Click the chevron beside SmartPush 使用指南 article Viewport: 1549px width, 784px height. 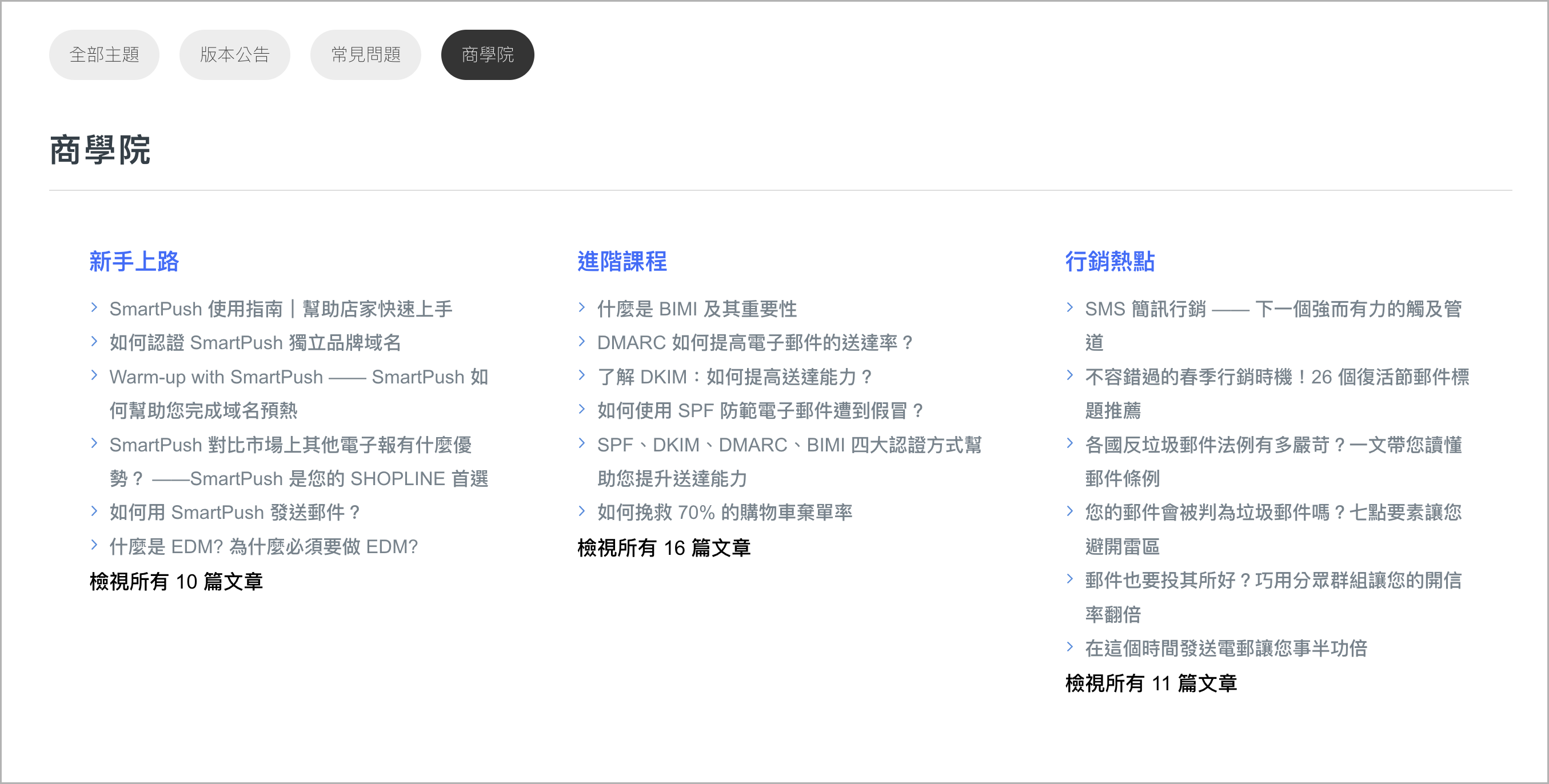point(94,308)
